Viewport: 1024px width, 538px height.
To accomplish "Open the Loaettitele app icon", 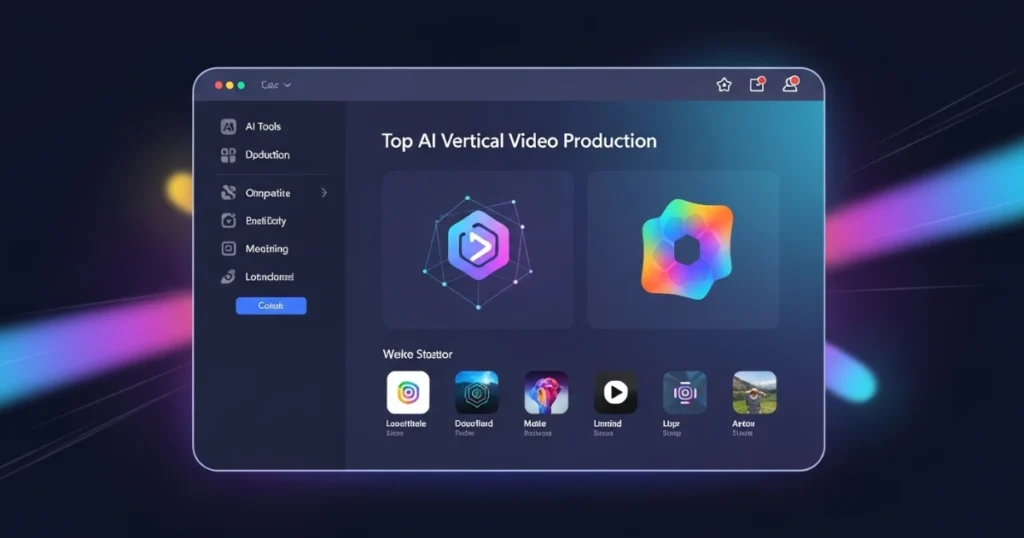I will (408, 392).
